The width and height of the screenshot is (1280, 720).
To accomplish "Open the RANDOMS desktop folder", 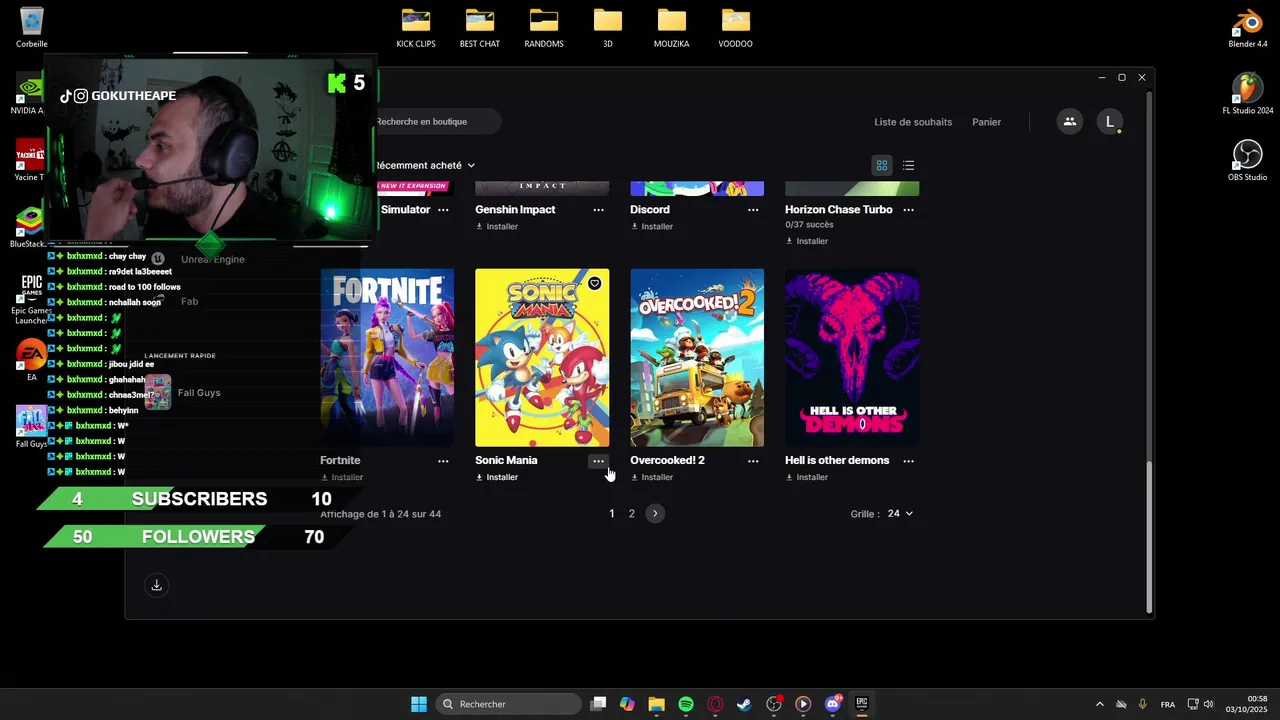I will click(544, 27).
